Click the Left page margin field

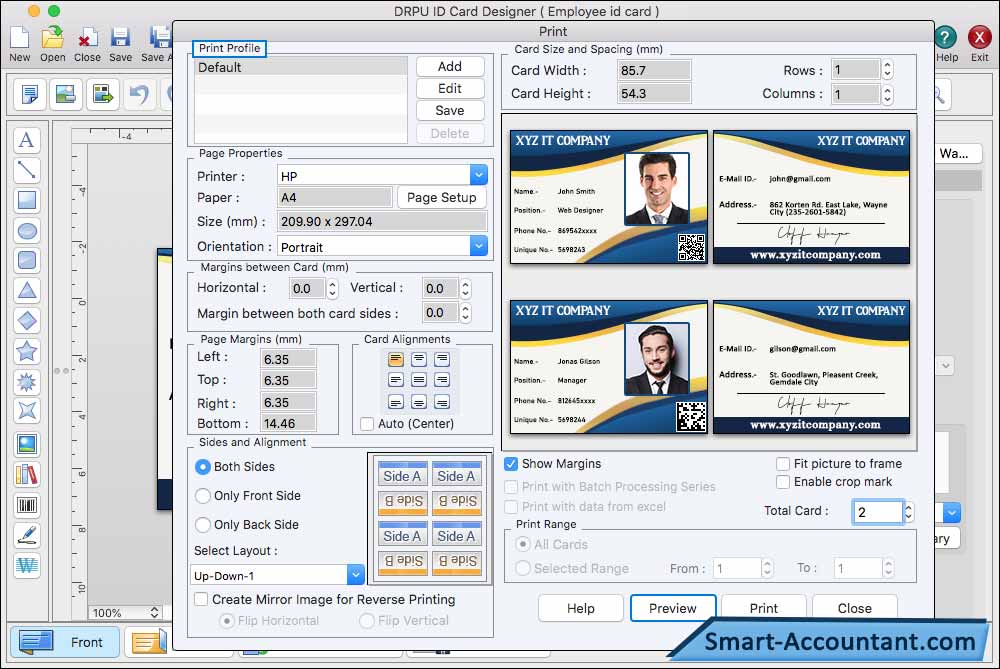[x=288, y=359]
